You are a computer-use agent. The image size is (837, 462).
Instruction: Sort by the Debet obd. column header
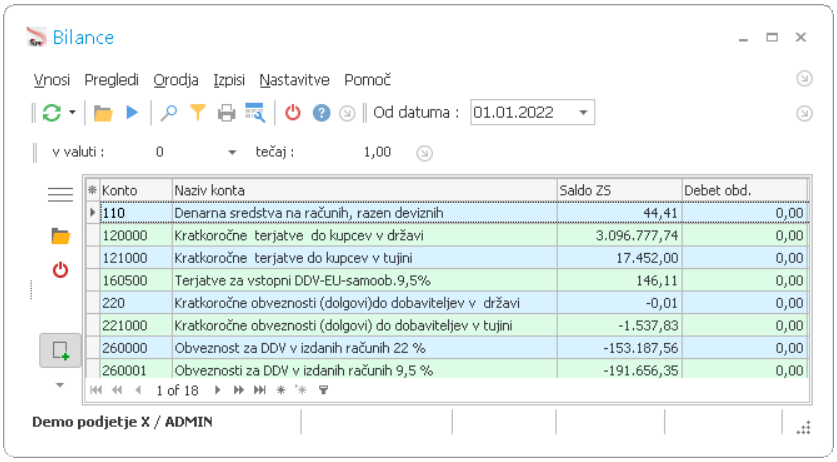coord(745,190)
